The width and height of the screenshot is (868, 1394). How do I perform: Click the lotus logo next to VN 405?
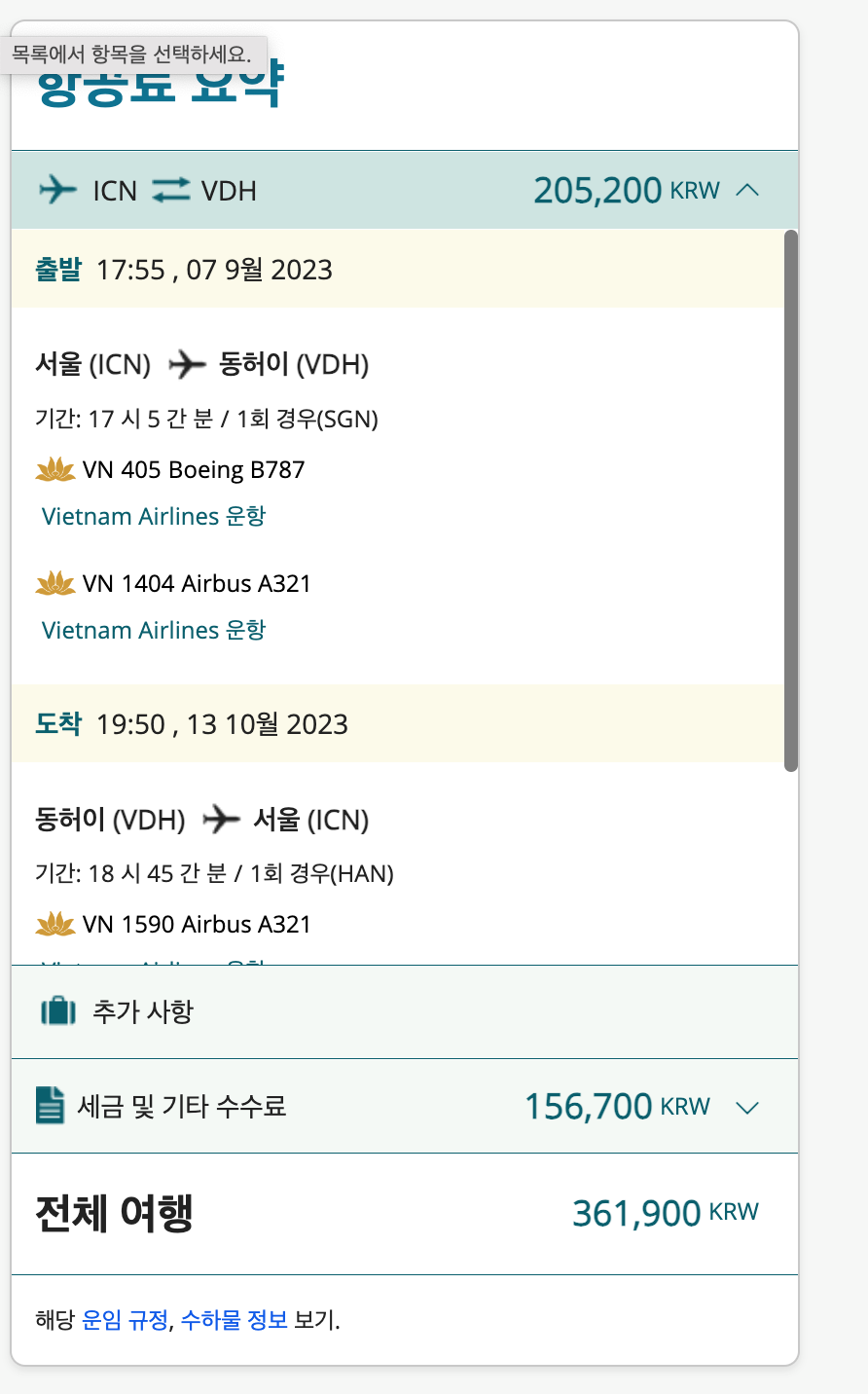pyautogui.click(x=55, y=470)
